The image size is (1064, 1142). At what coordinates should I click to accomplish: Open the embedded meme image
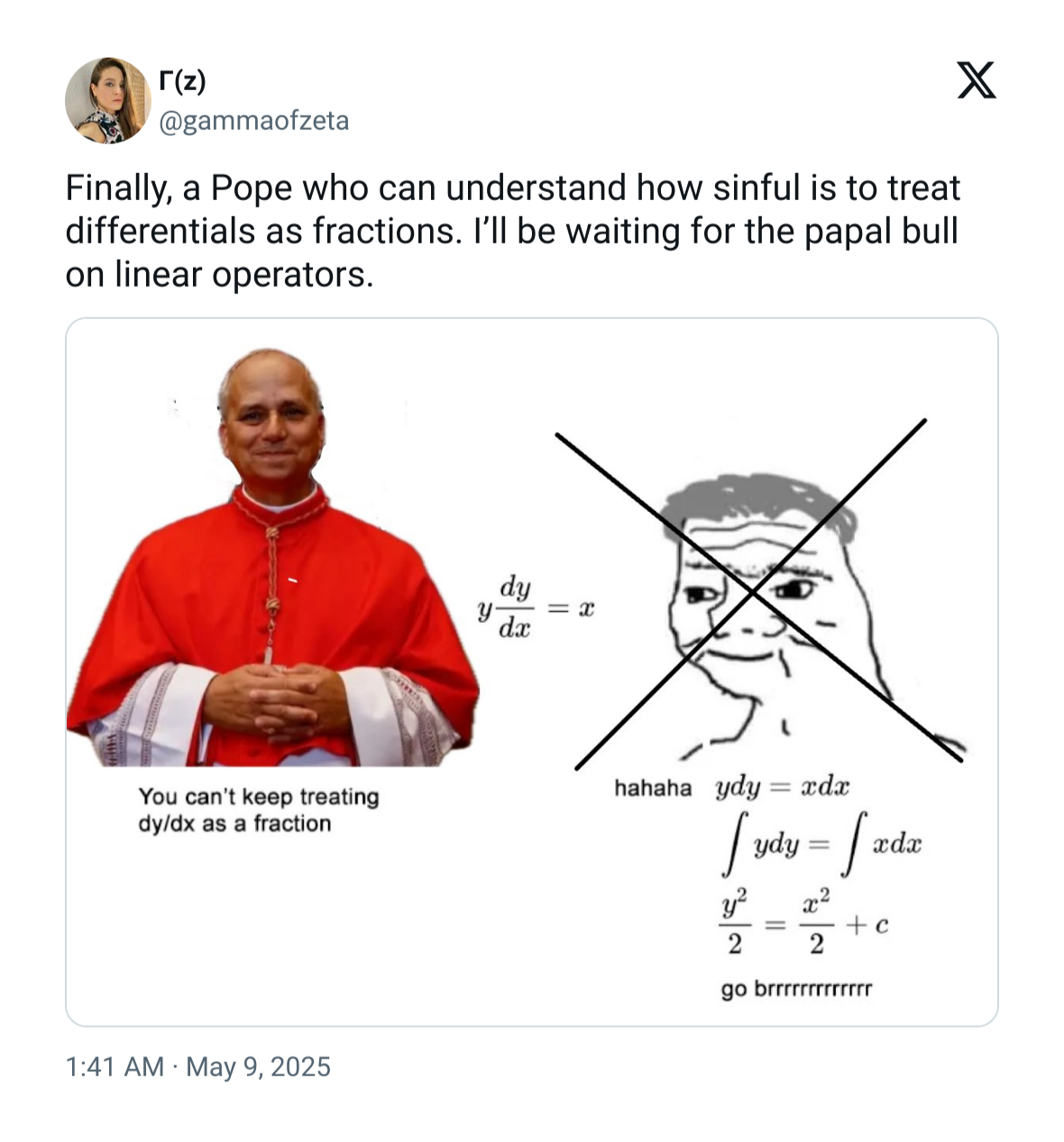click(x=532, y=672)
